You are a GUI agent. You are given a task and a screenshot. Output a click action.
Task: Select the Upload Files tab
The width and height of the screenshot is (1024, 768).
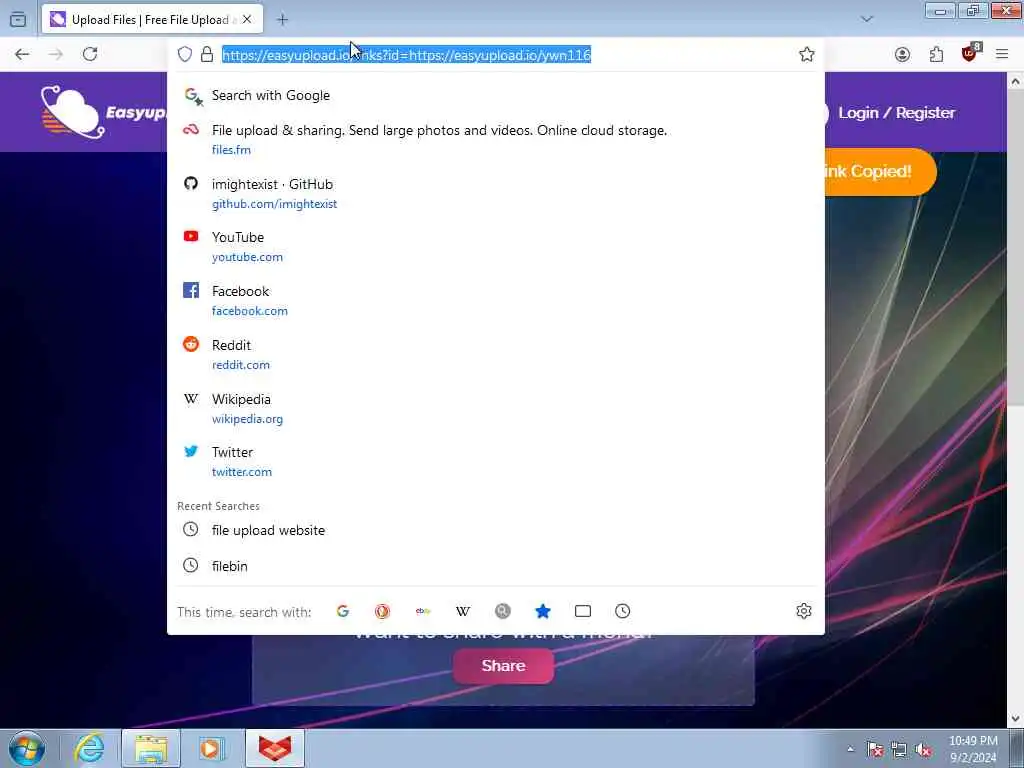click(152, 20)
